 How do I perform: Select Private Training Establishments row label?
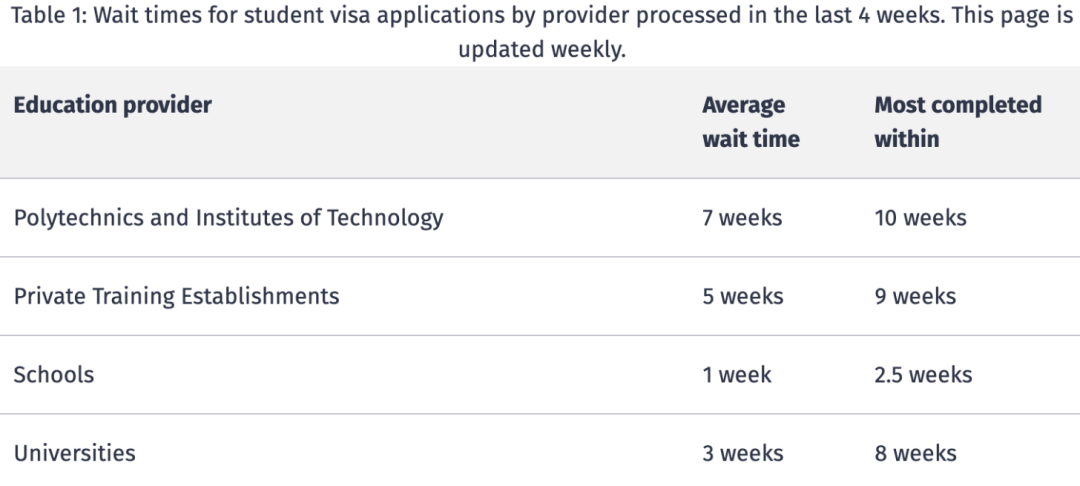[x=176, y=296]
